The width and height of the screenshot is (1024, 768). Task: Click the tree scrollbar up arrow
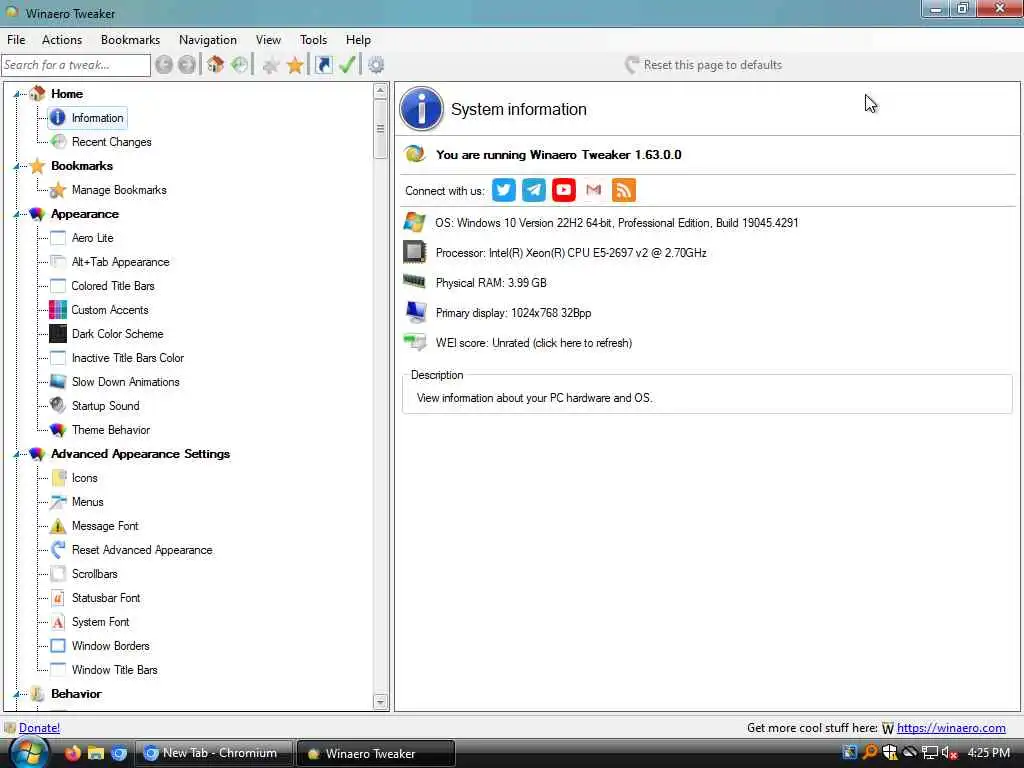point(380,91)
